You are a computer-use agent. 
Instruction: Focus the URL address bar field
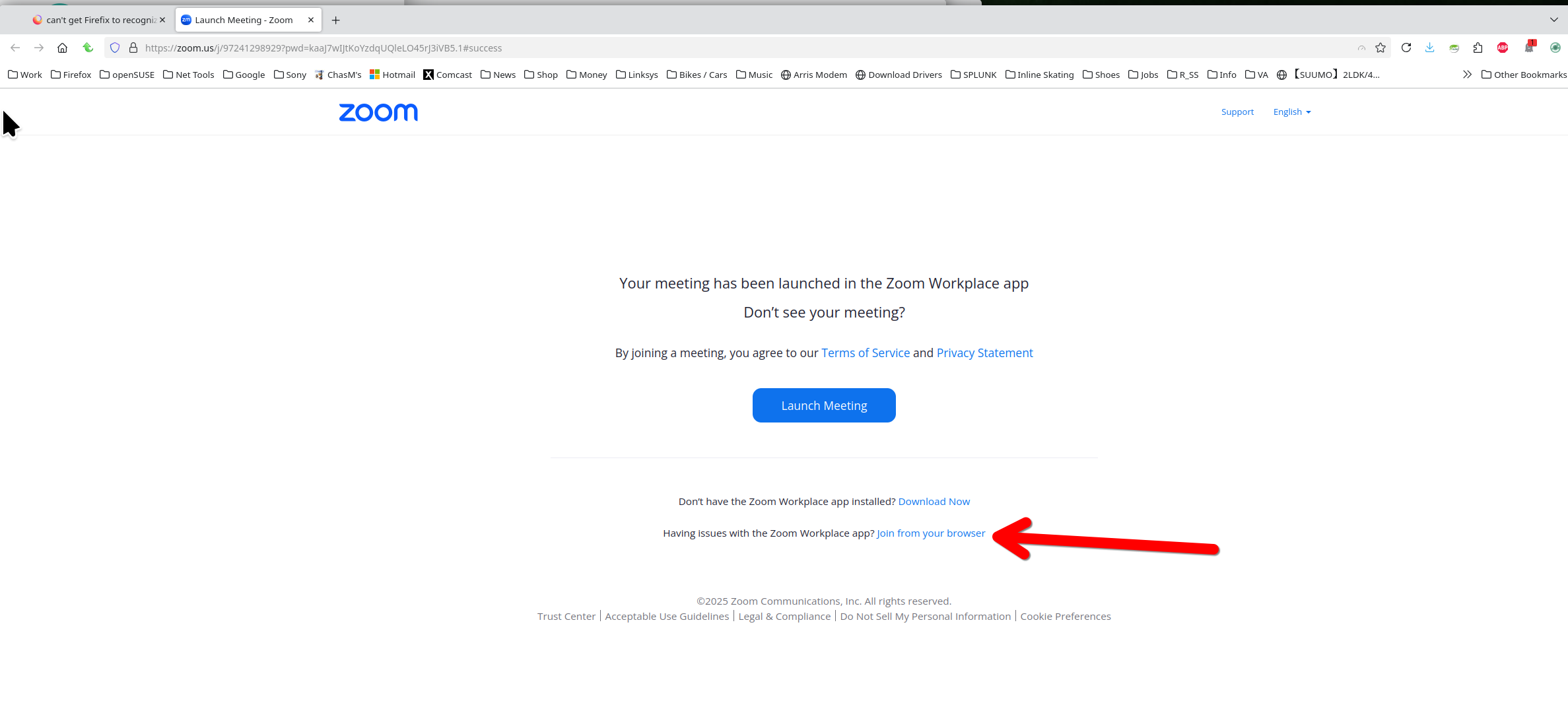coord(746,48)
